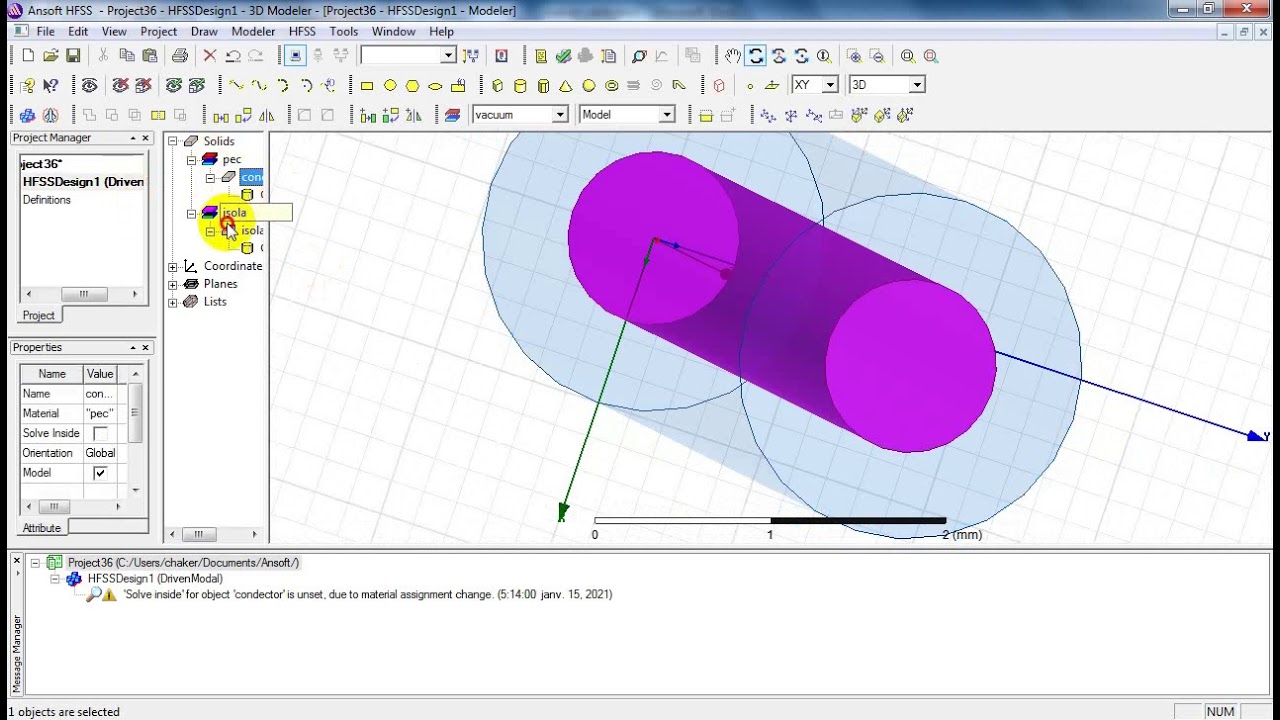Click the Undo arrow icon
The width and height of the screenshot is (1280, 720).
pos(233,56)
